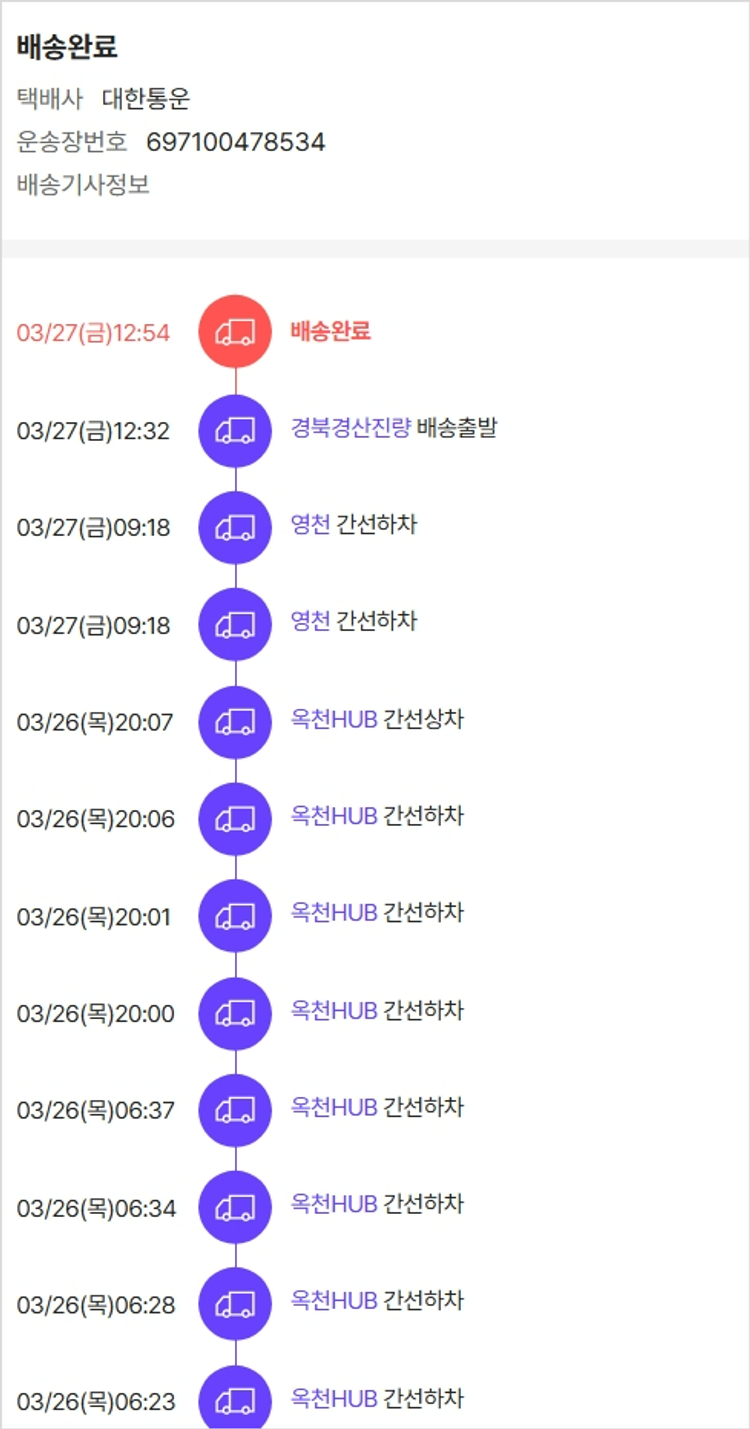Open the 옥천HUB link in the 20:00 row
Image resolution: width=750 pixels, height=1429 pixels.
pos(334,1011)
